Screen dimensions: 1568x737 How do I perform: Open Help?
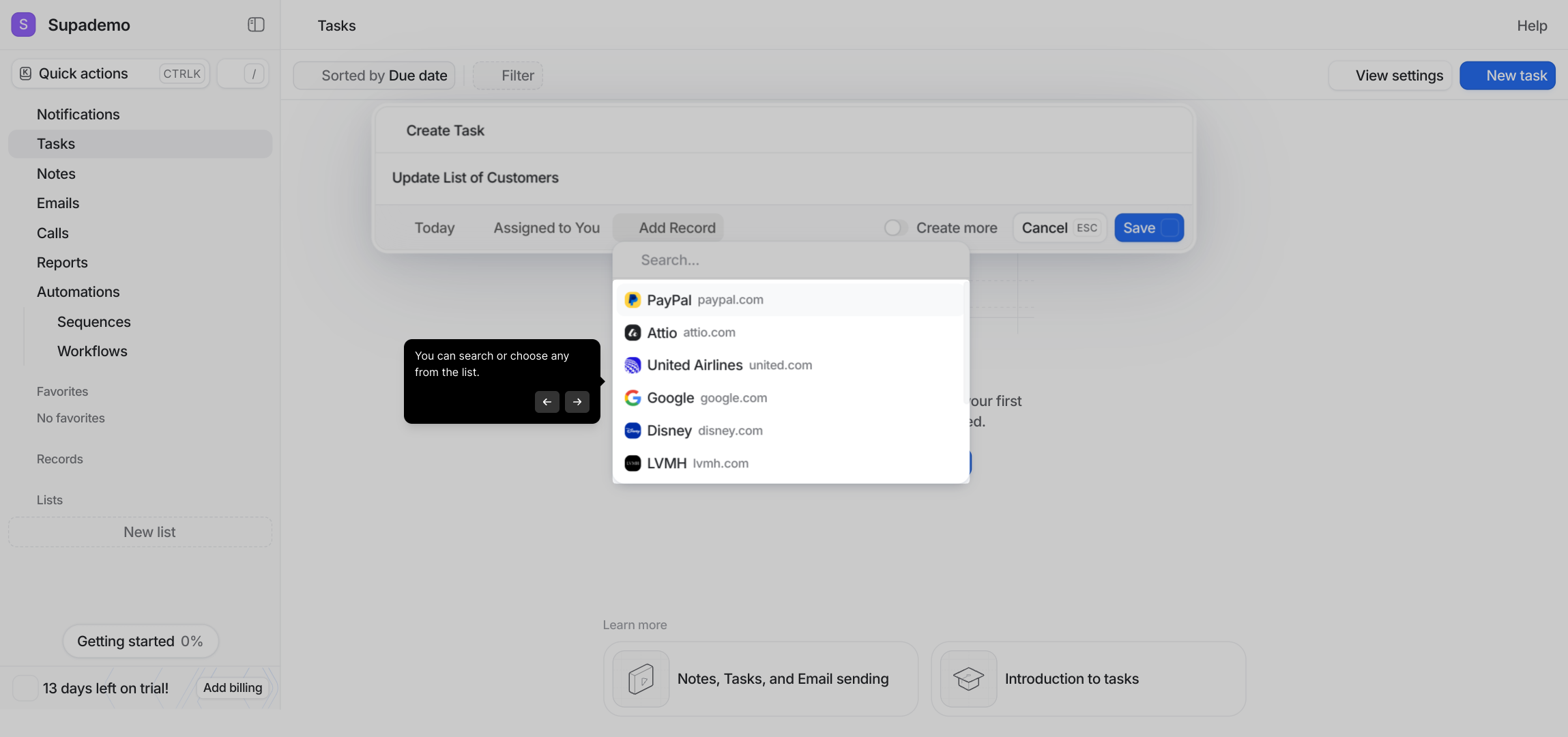click(x=1532, y=25)
